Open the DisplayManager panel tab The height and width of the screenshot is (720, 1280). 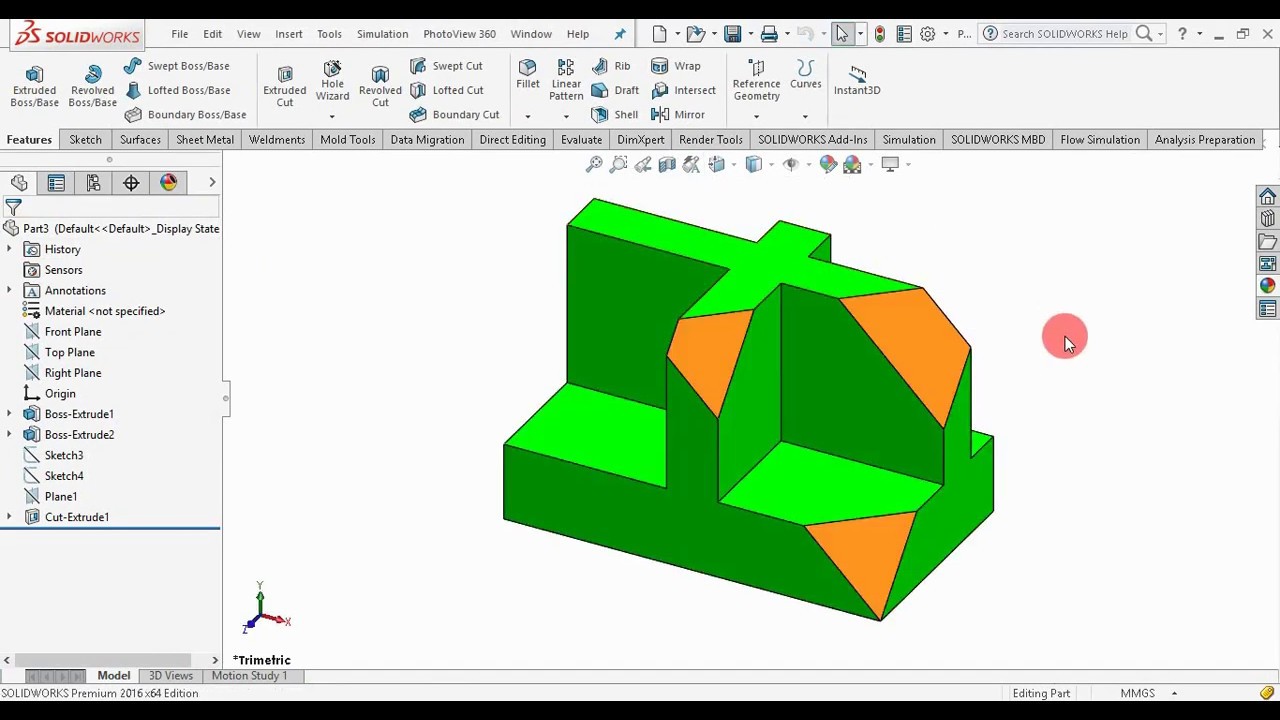pos(168,183)
